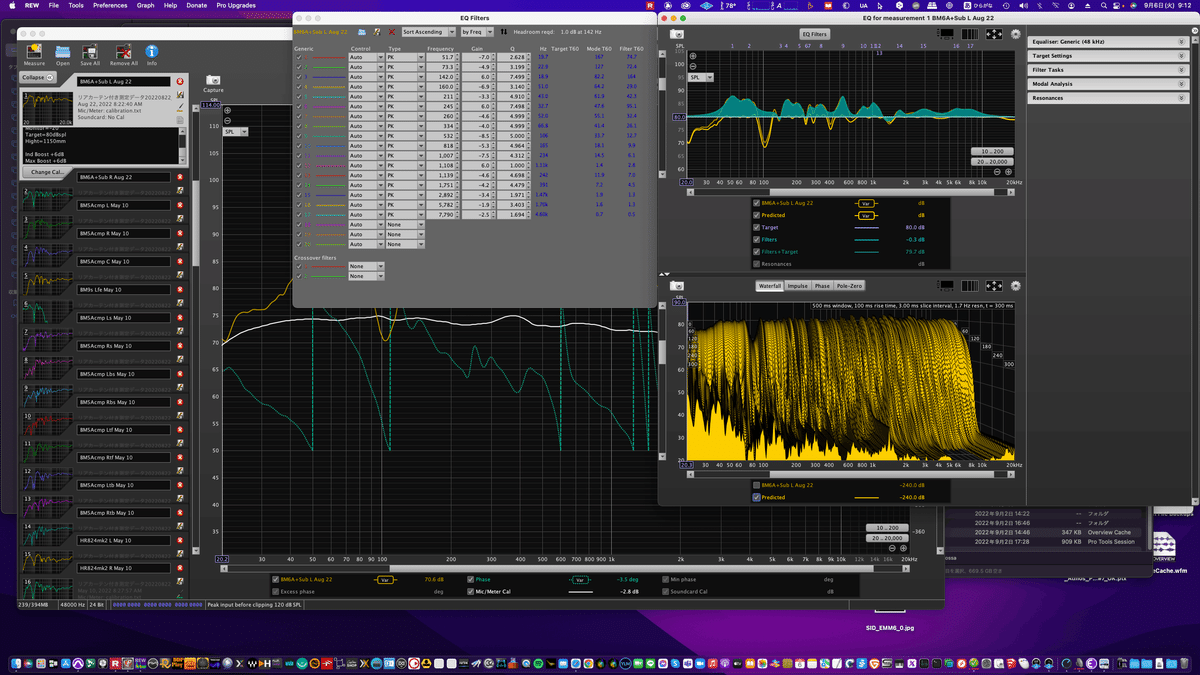This screenshot has height=675, width=1200.
Task: Open the Sort Ascending dropdown
Action: click(428, 32)
